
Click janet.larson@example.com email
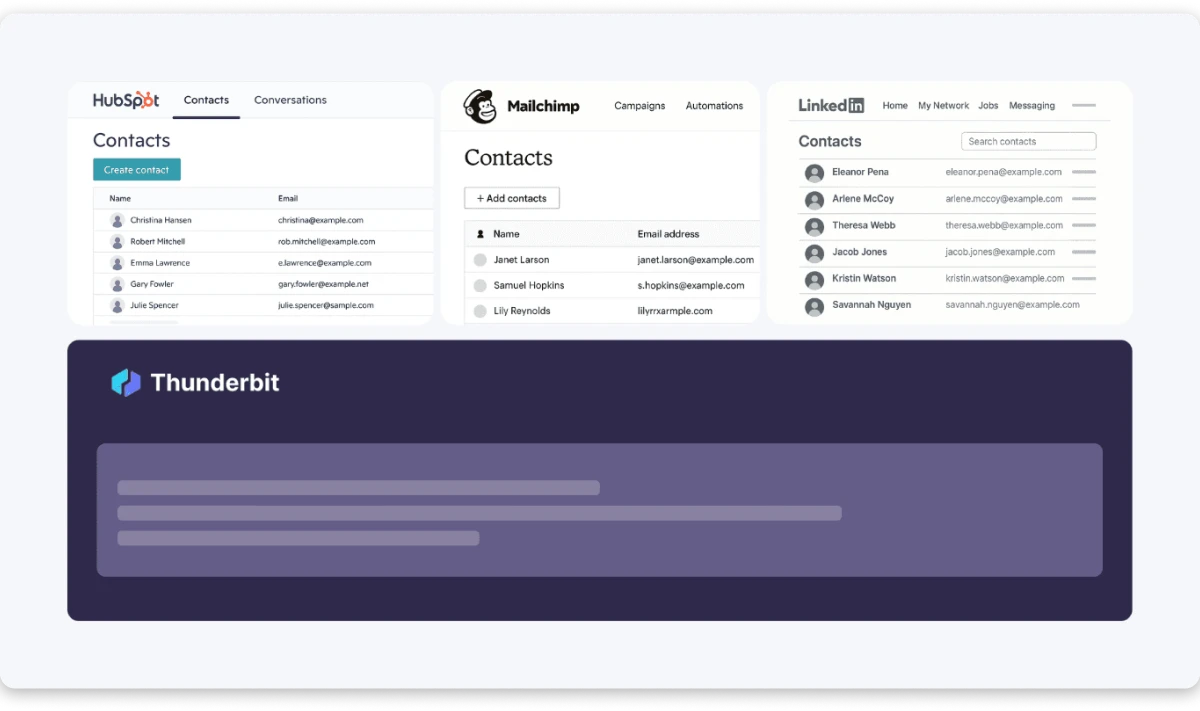[696, 260]
